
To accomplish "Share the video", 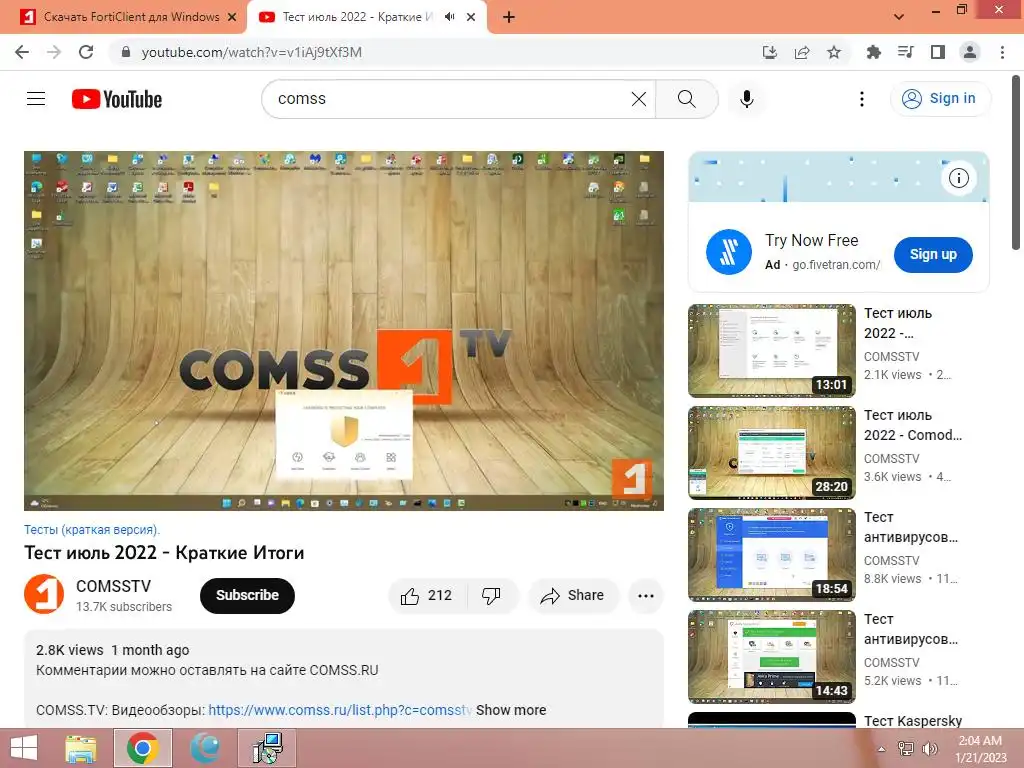I will click(x=573, y=596).
